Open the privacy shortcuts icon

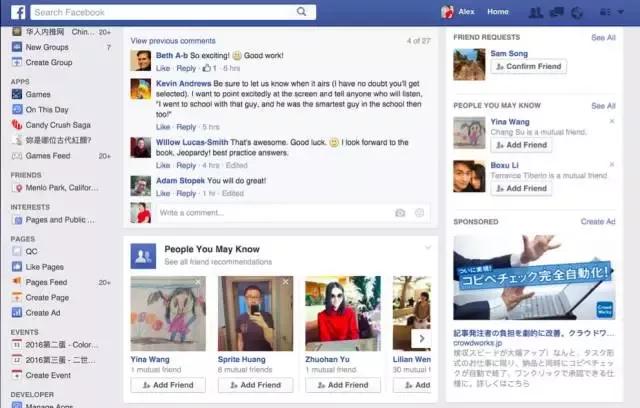point(605,12)
